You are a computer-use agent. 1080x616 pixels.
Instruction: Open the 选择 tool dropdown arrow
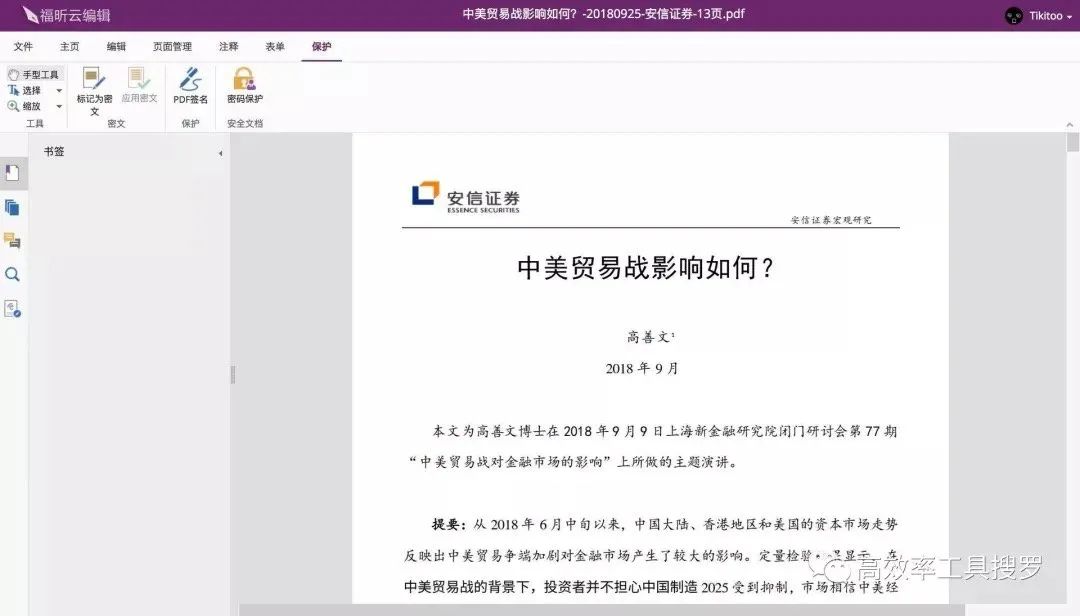[58, 90]
